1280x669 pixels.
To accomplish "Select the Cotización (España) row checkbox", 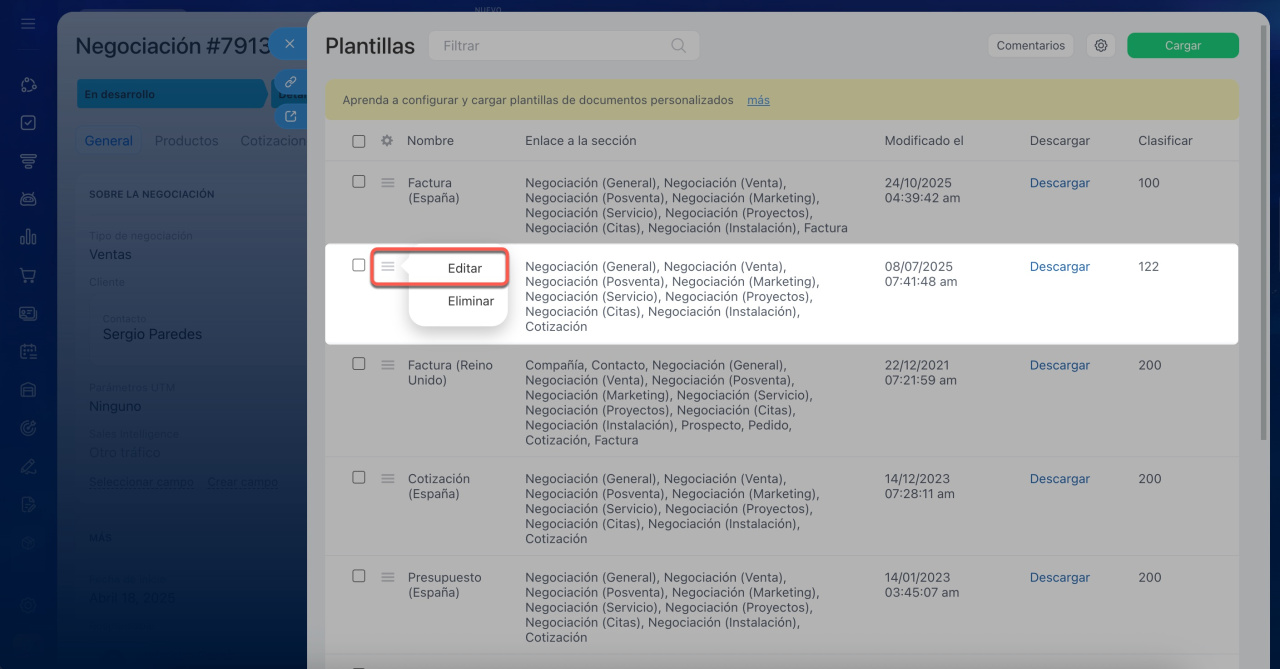I will [x=359, y=478].
